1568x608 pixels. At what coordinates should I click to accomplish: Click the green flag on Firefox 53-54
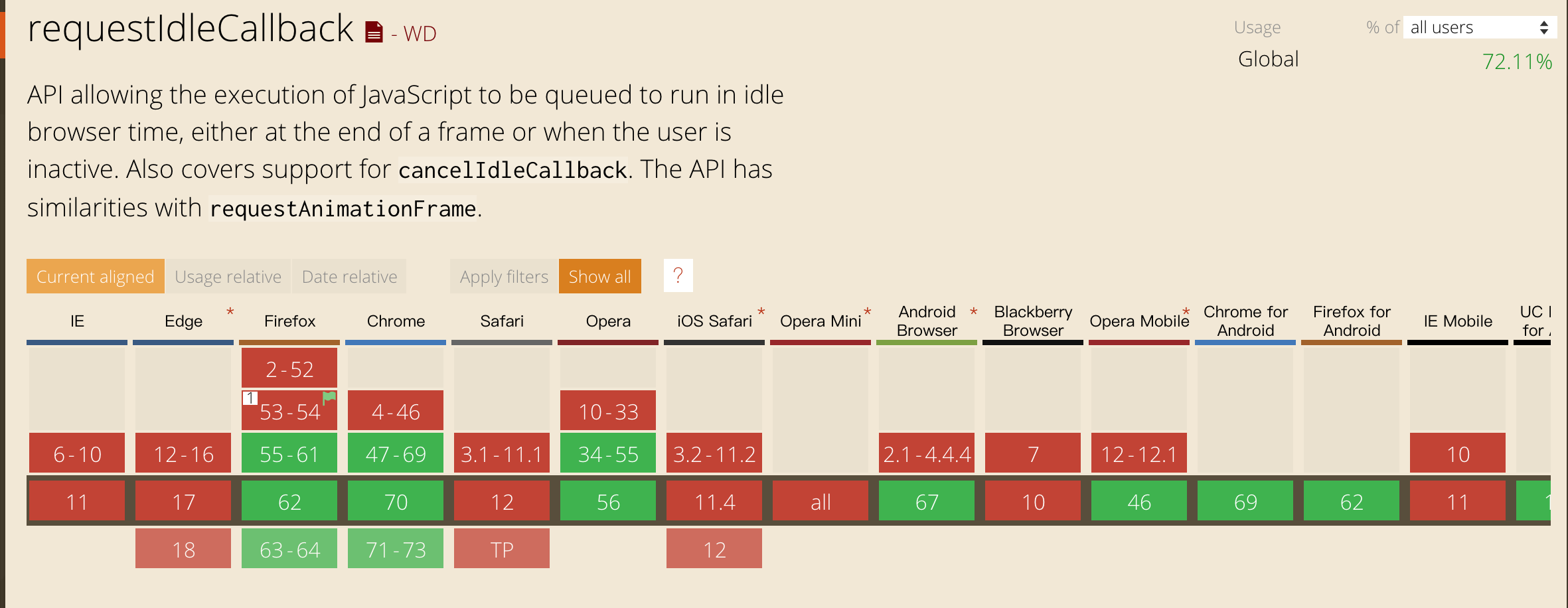pos(329,398)
